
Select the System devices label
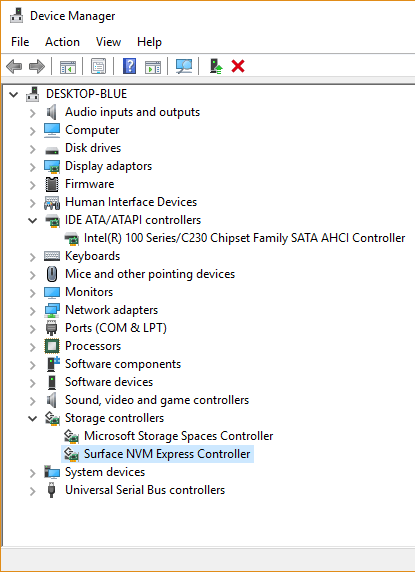[105, 472]
